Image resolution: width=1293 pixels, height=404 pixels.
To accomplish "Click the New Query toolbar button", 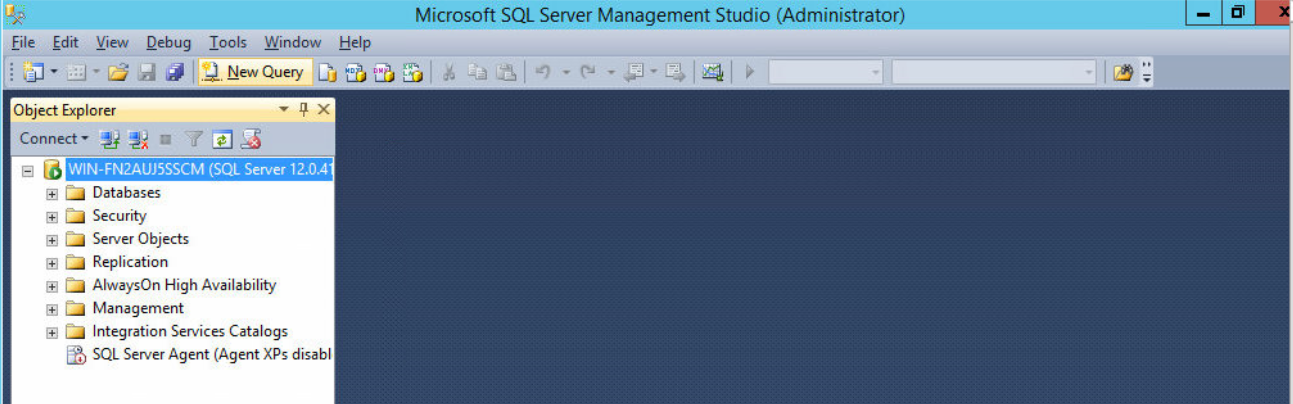I will [255, 72].
